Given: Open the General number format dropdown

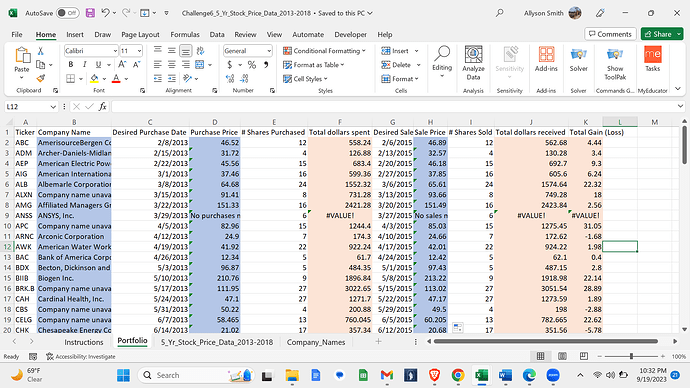Looking at the screenshot, I should click(x=268, y=51).
